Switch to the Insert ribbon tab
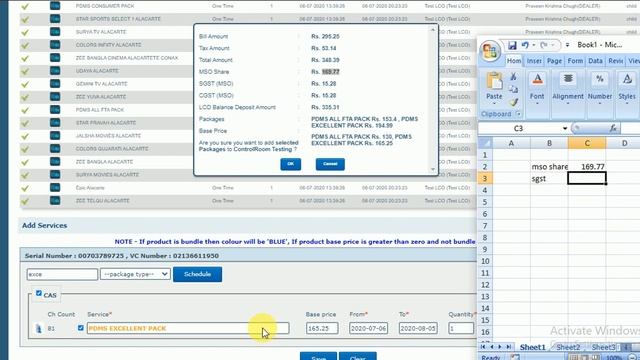The image size is (640, 360). 534,61
